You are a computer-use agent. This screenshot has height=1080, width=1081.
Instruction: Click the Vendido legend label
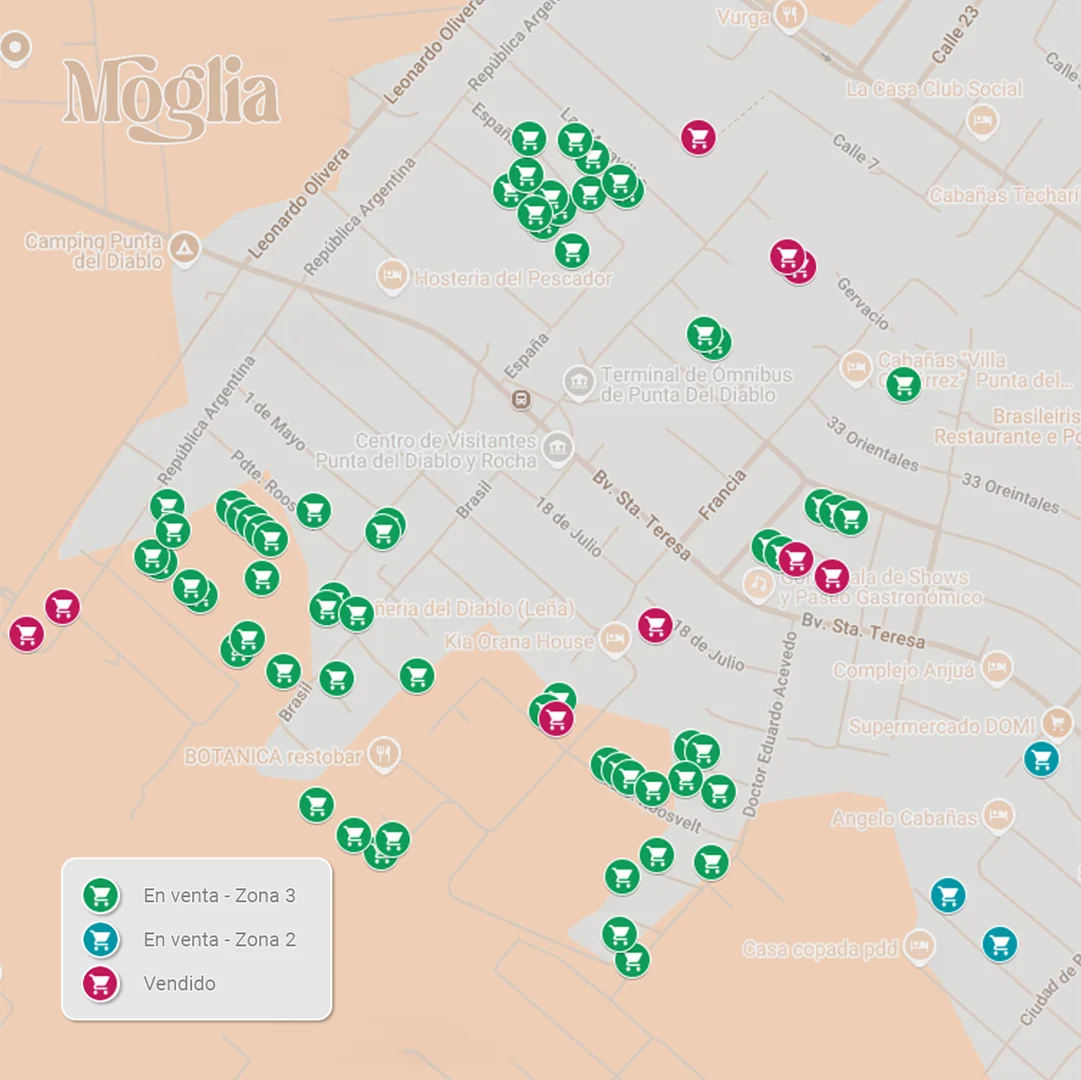[x=179, y=983]
